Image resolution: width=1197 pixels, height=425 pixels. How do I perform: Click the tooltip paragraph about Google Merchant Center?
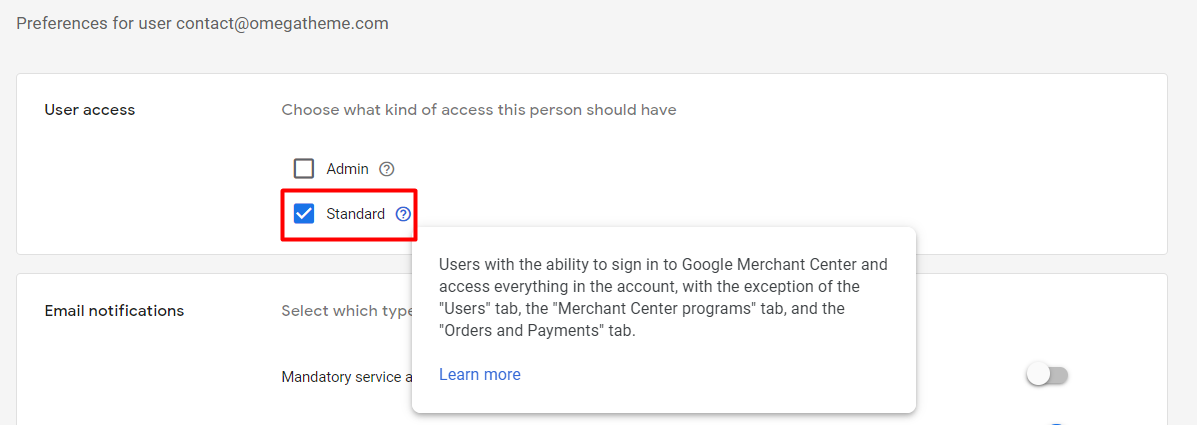(663, 298)
